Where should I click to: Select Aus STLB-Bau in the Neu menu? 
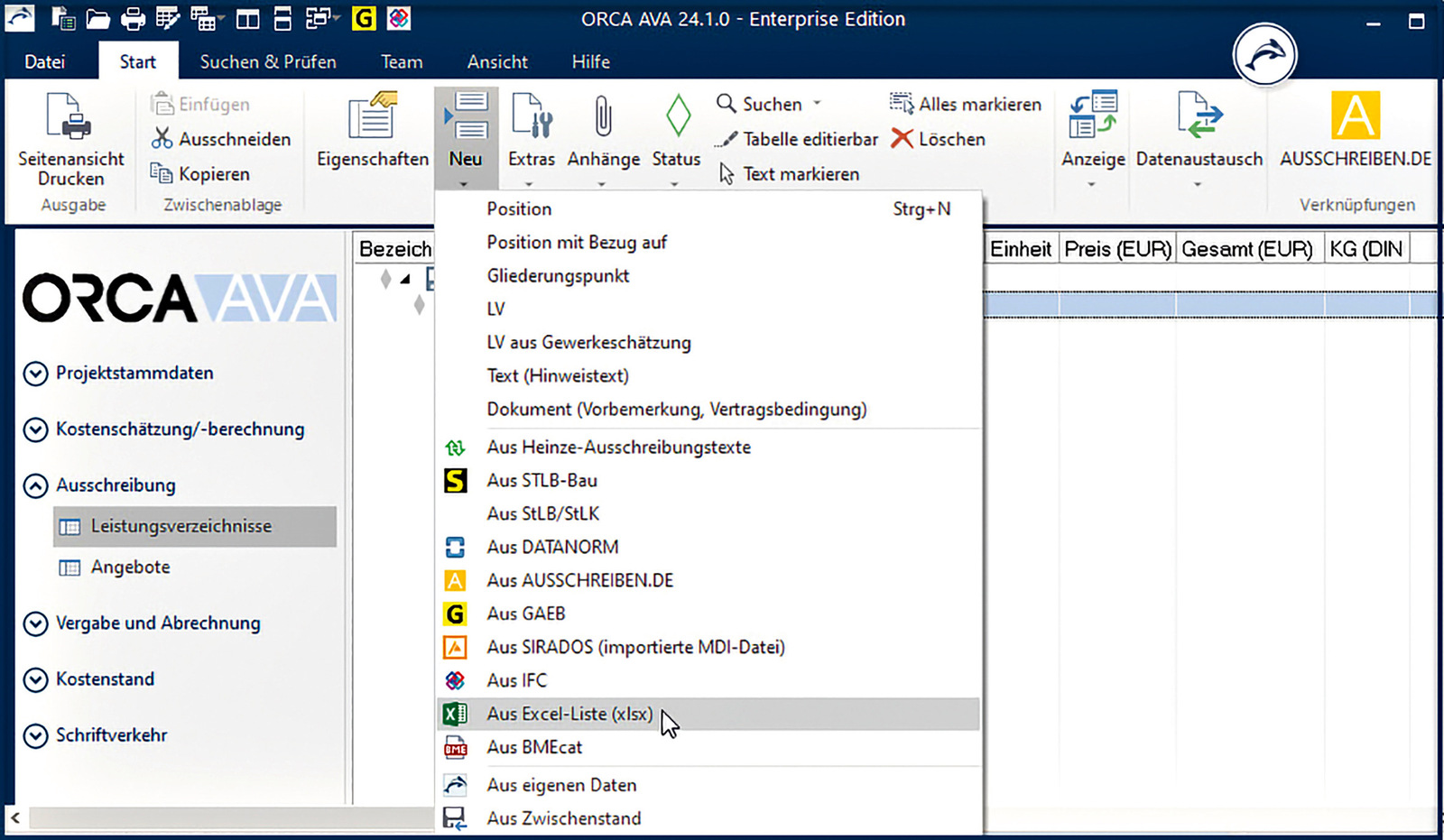click(541, 480)
